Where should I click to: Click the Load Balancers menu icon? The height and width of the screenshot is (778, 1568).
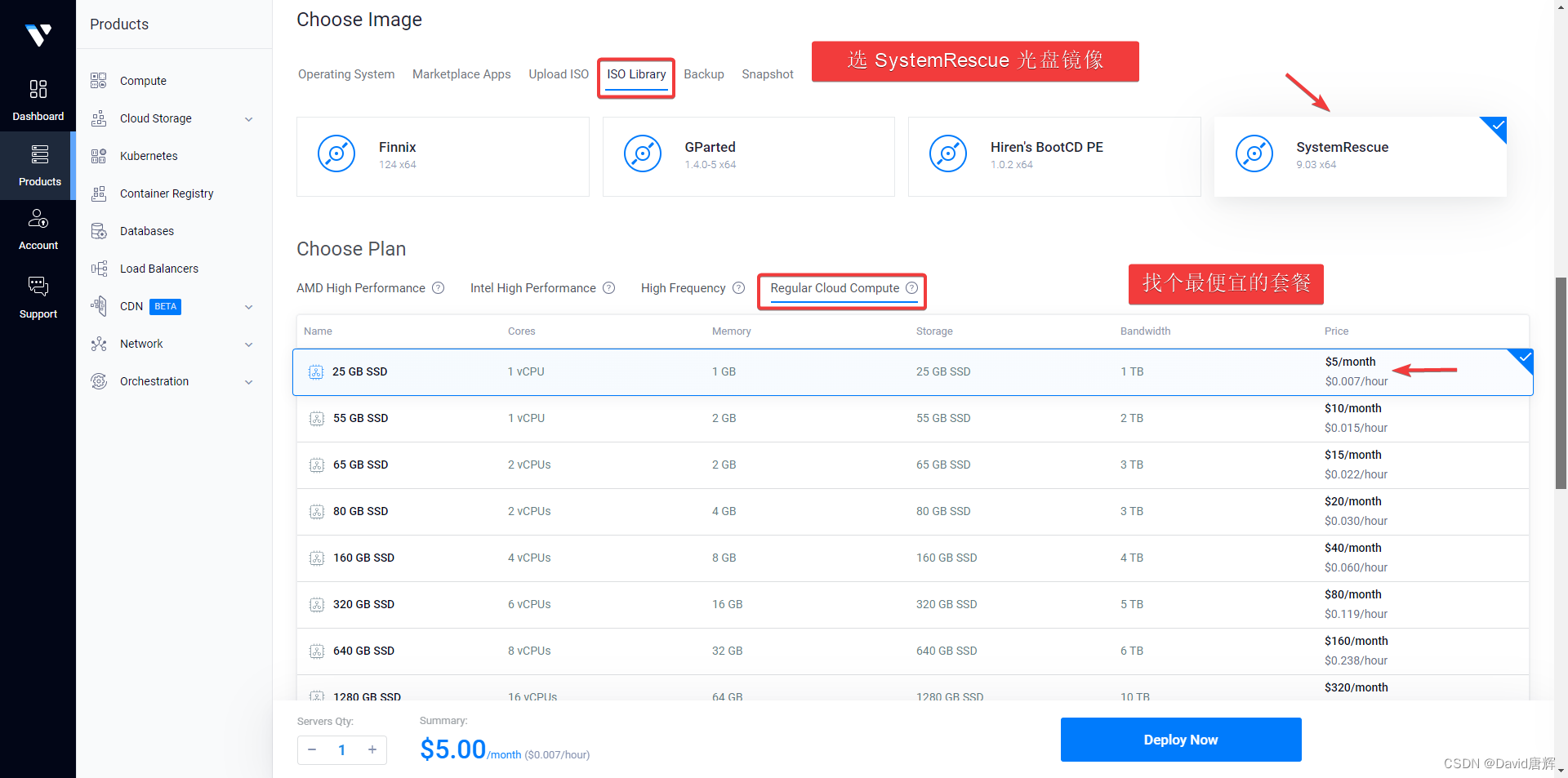pos(99,269)
